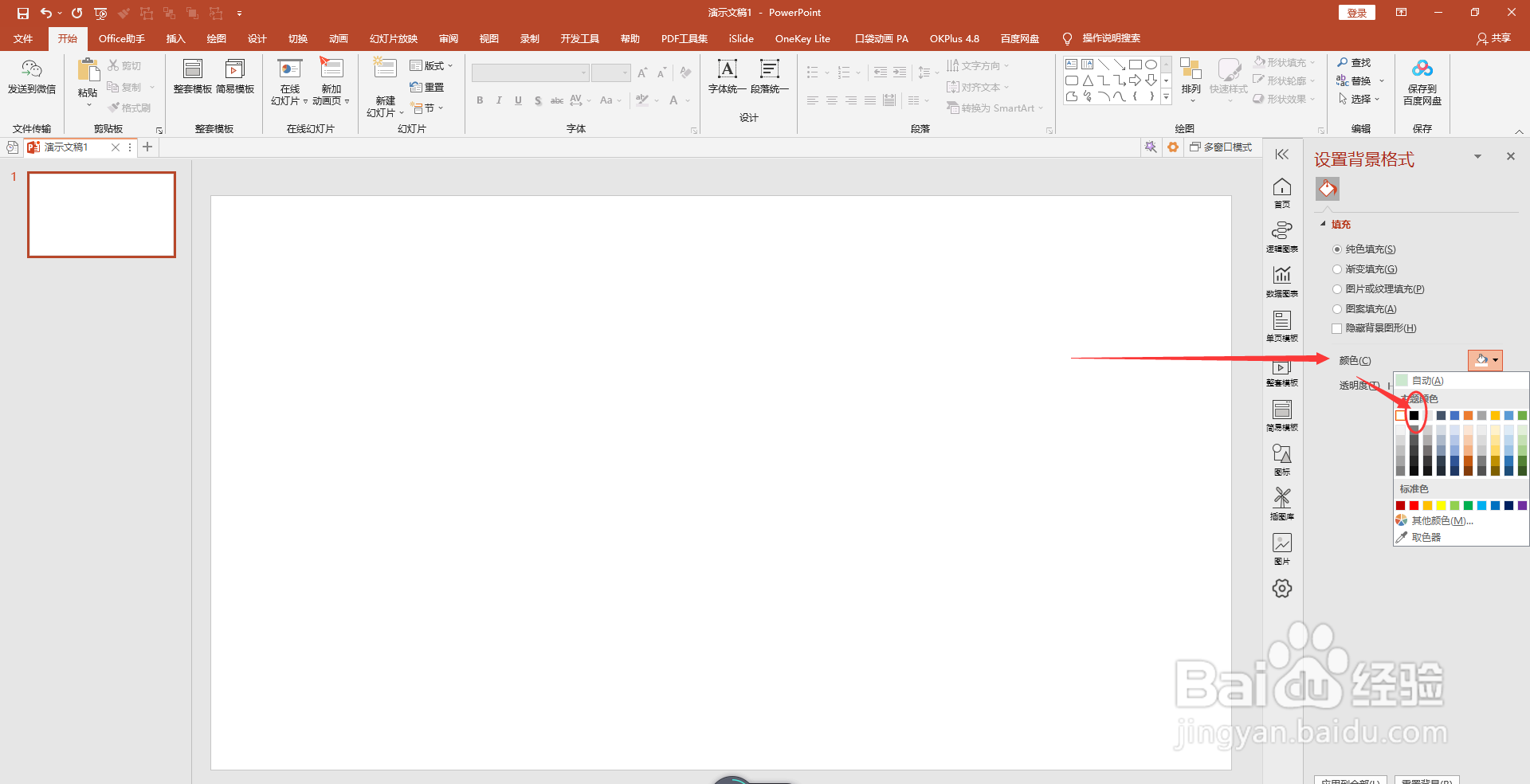
Task: Open 简易模板 icon in ribbon
Action: pos(235,69)
